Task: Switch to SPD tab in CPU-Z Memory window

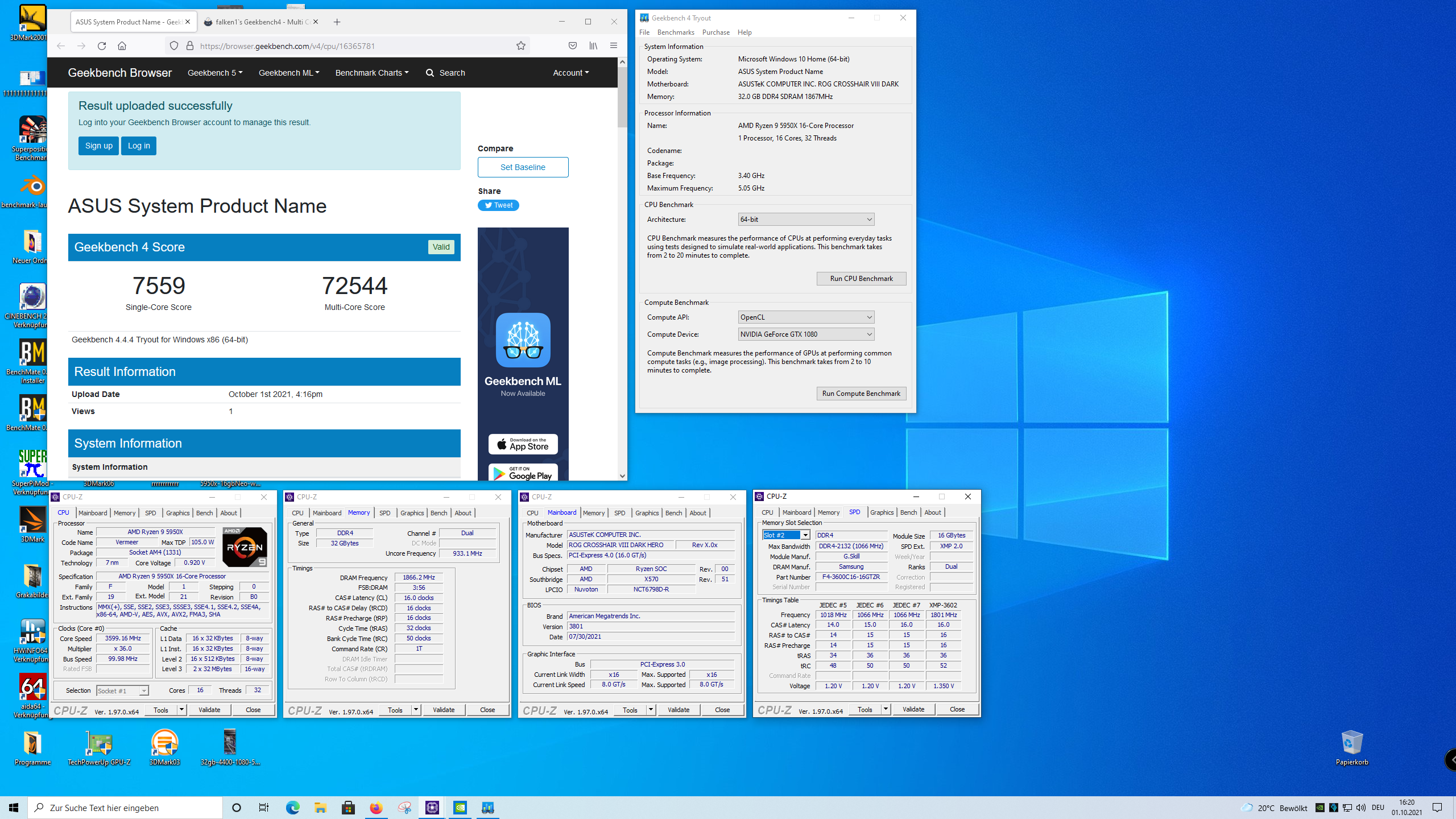Action: coord(385,513)
